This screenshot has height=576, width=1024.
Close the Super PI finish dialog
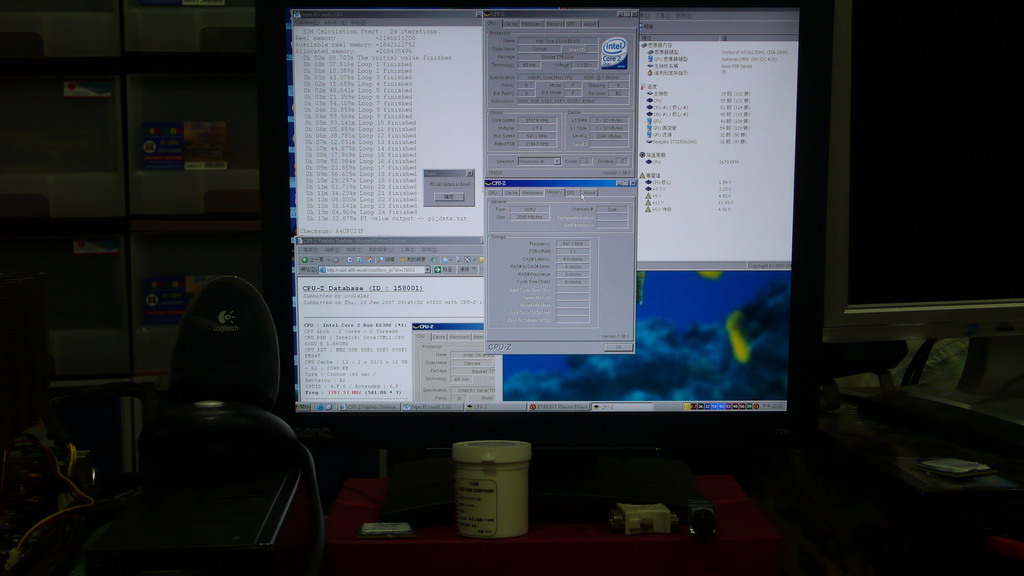[469, 173]
